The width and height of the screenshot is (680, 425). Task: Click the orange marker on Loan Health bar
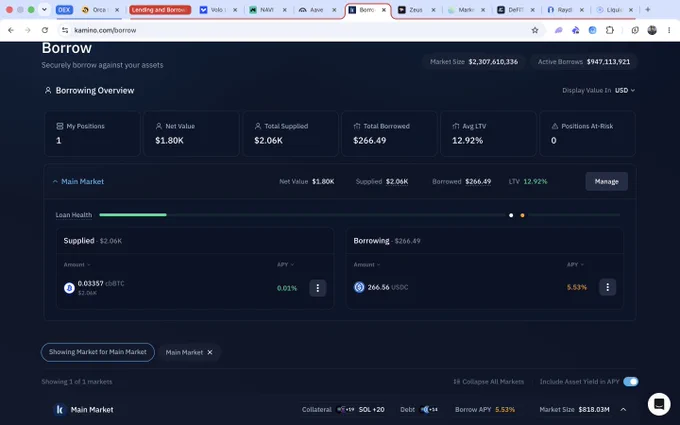click(522, 215)
